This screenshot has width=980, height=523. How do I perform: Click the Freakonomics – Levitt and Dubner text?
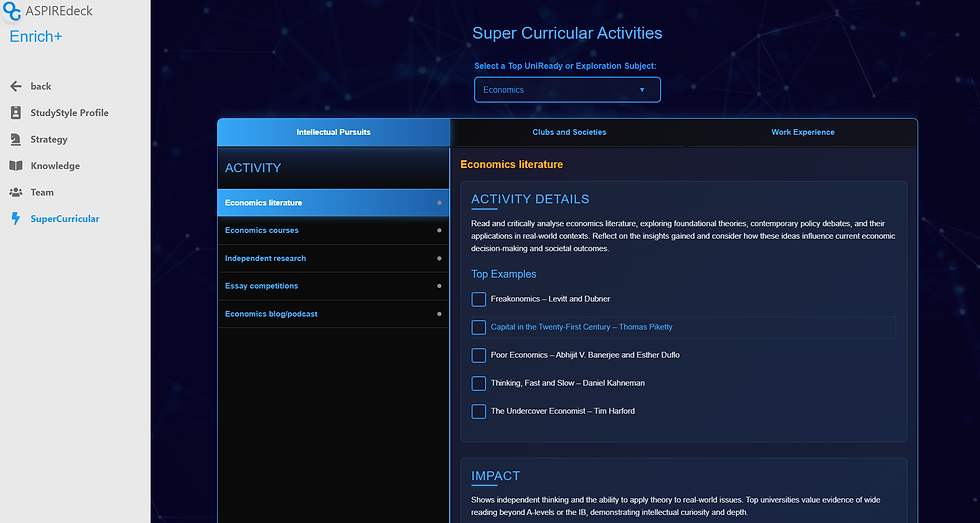coord(551,299)
